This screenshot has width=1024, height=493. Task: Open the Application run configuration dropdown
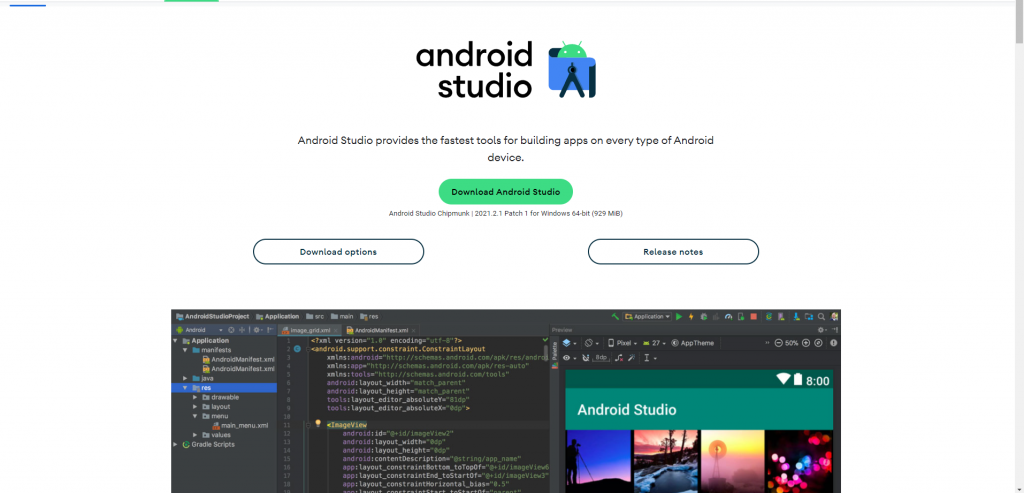pos(647,317)
